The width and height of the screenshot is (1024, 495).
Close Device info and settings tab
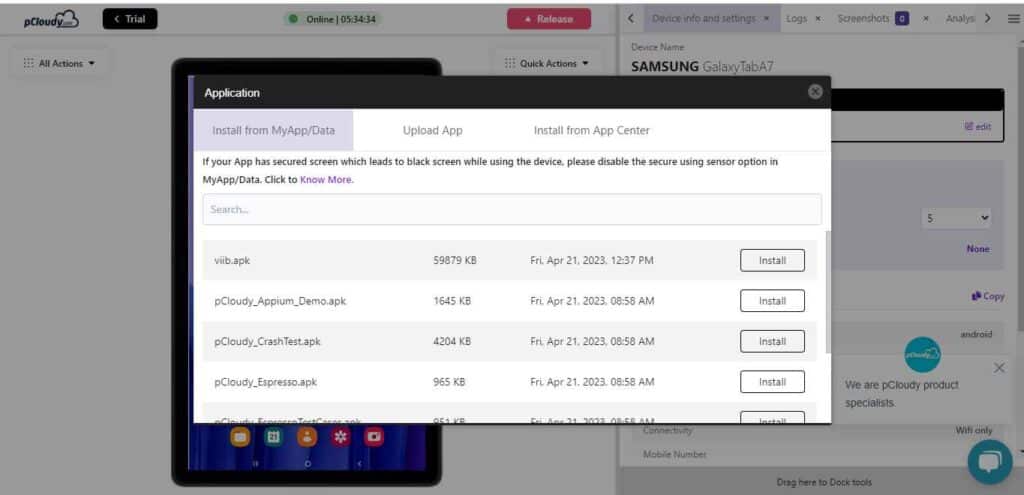[767, 19]
